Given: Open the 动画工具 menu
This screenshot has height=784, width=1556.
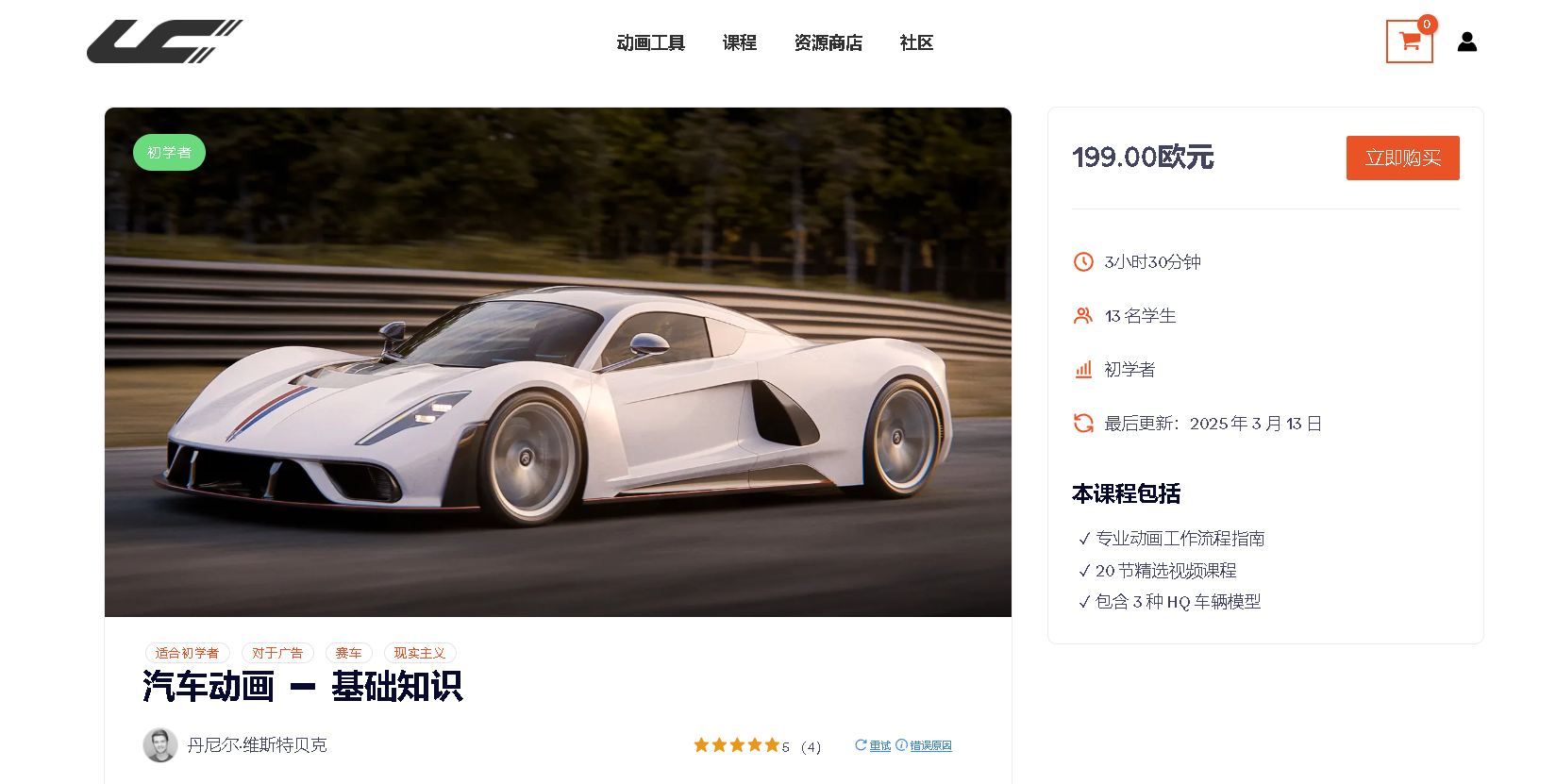Looking at the screenshot, I should [650, 42].
